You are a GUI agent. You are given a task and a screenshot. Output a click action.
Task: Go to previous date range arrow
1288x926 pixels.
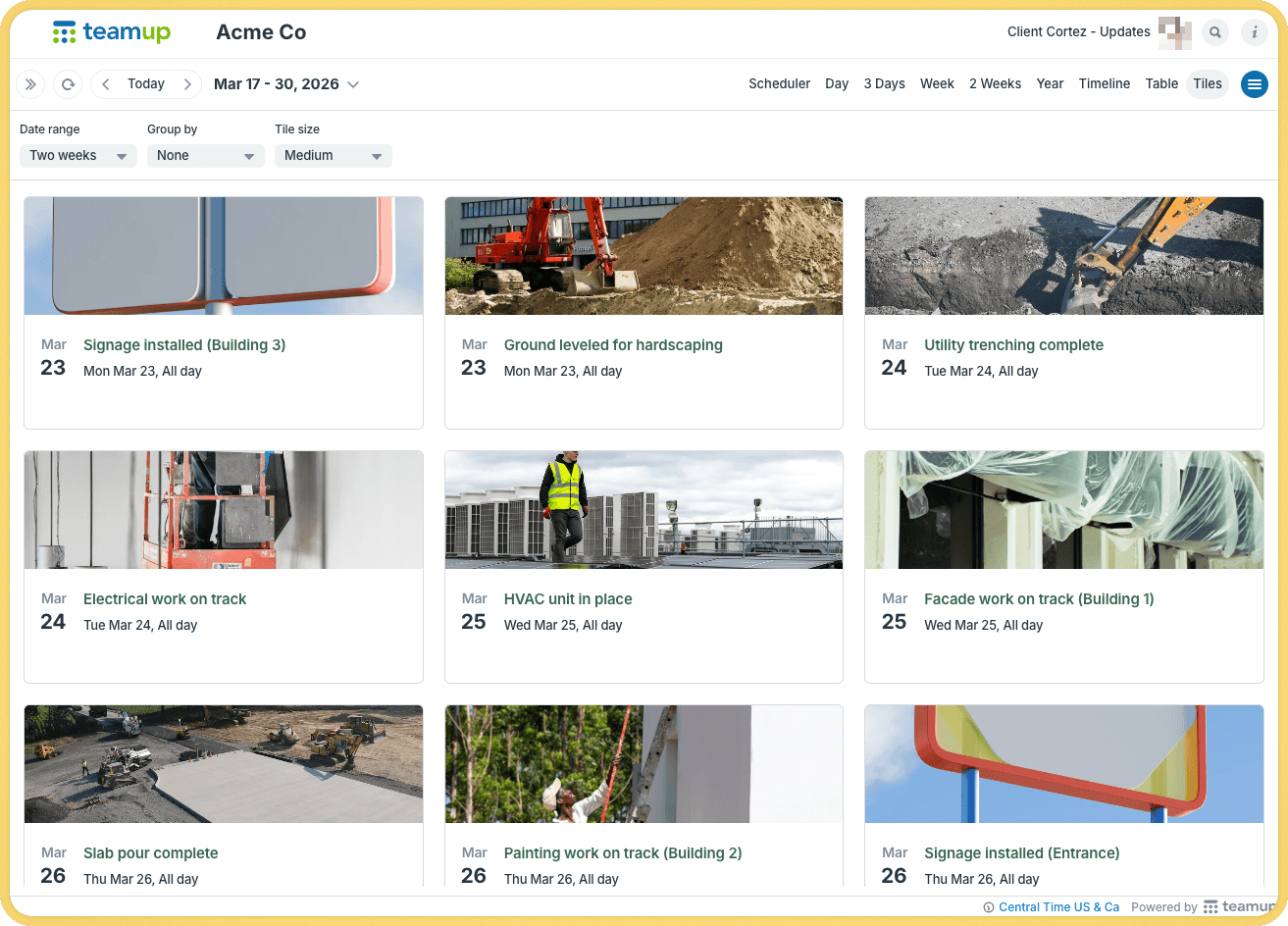coord(106,84)
